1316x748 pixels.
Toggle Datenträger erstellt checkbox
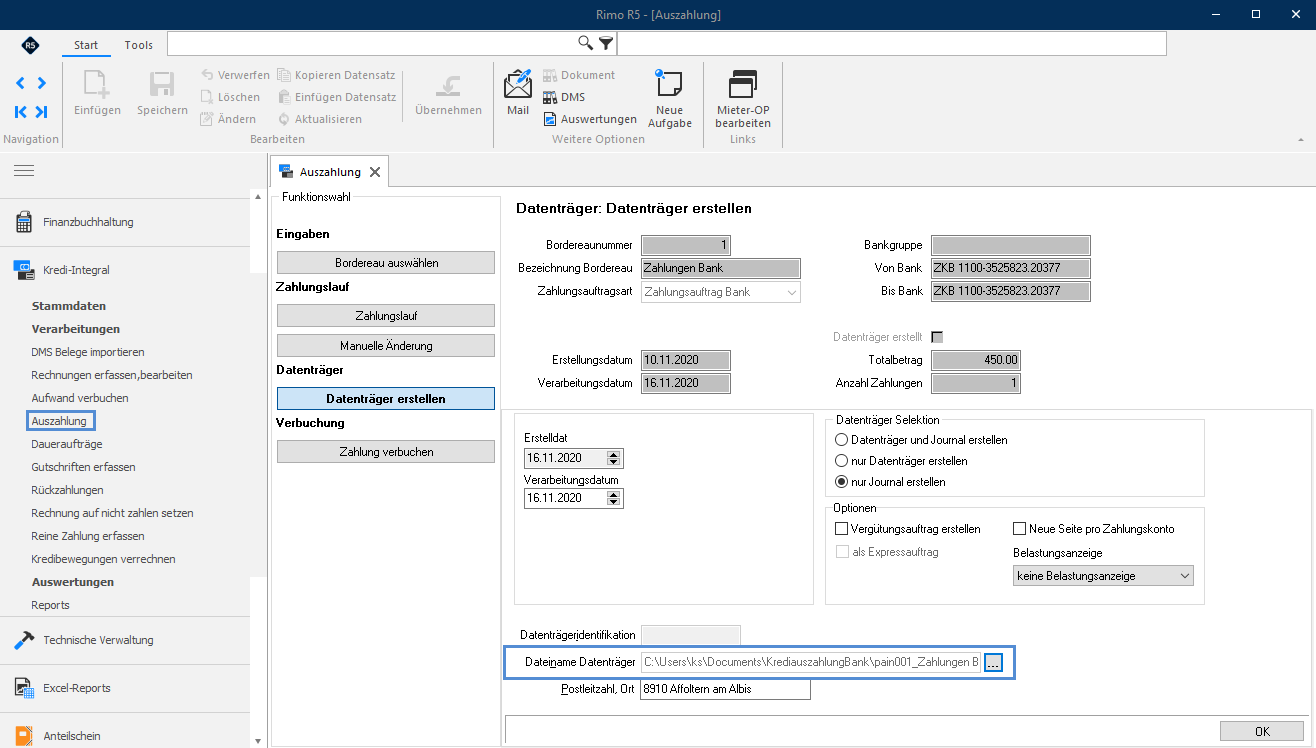coord(937,337)
